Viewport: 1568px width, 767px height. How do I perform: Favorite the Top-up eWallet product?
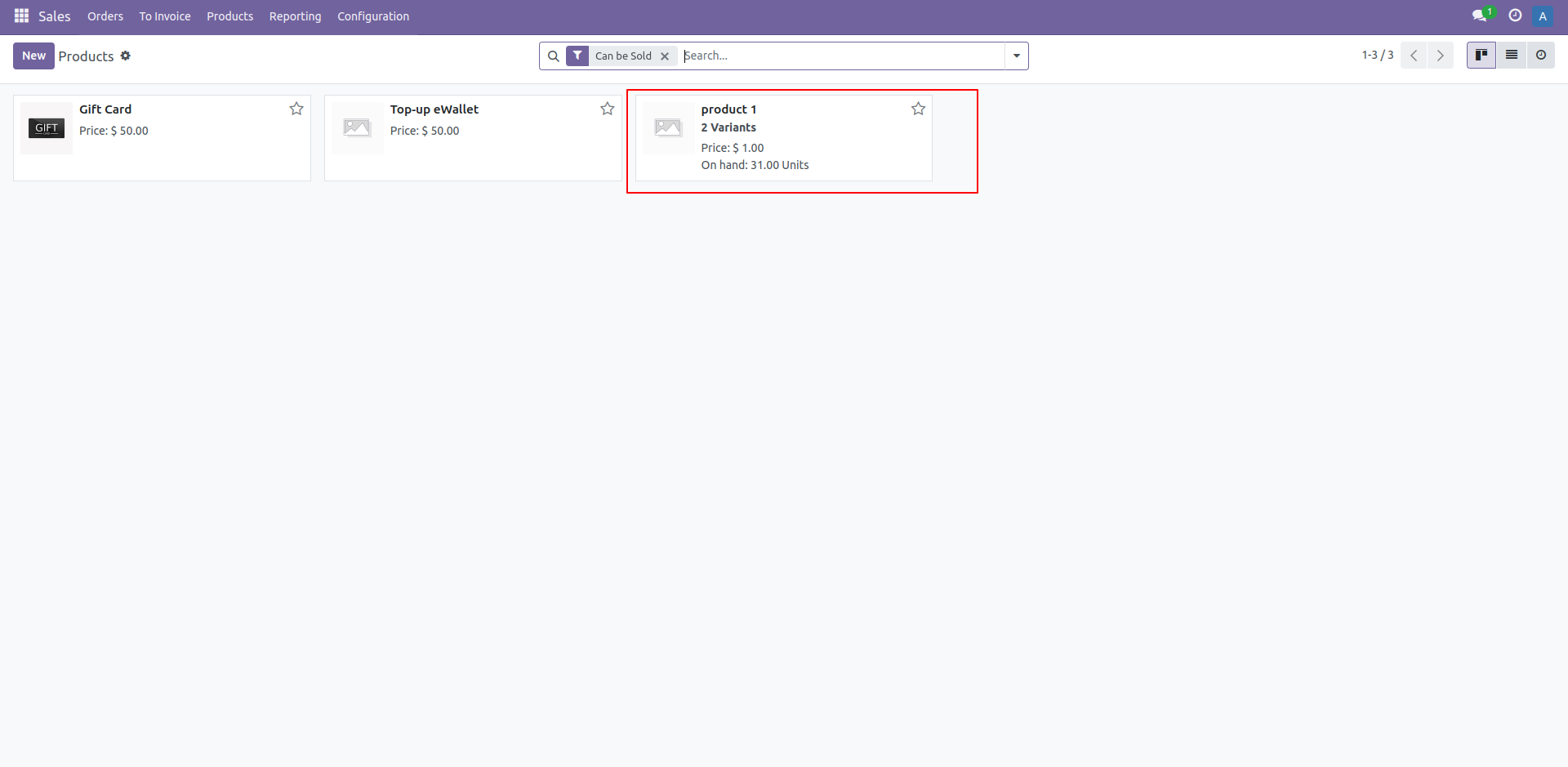[607, 108]
